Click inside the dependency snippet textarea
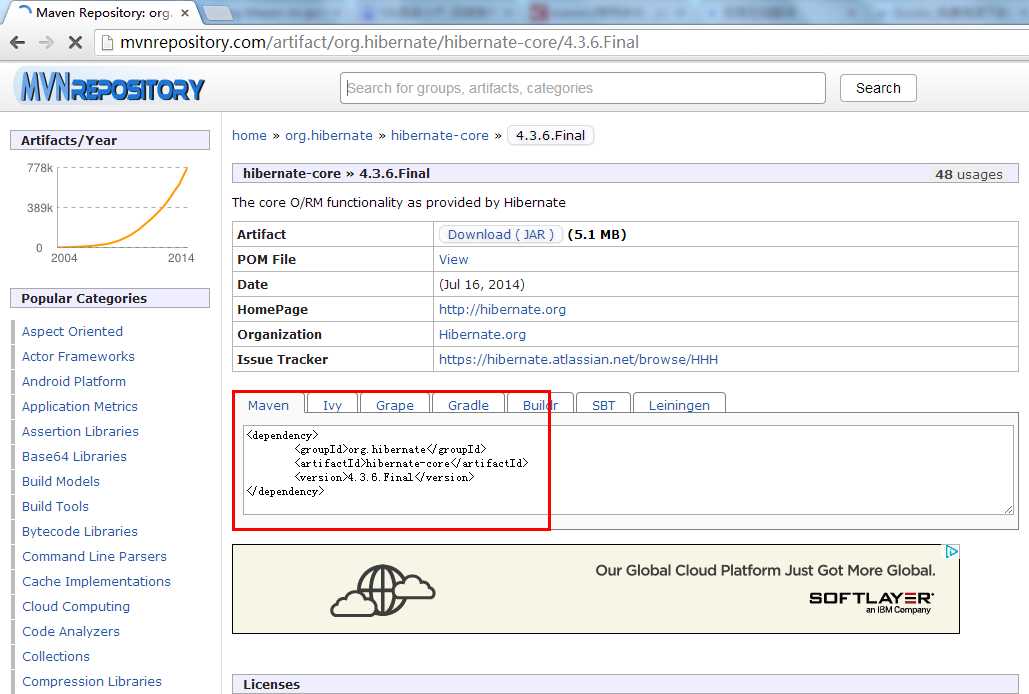Image resolution: width=1029 pixels, height=694 pixels. (628, 470)
